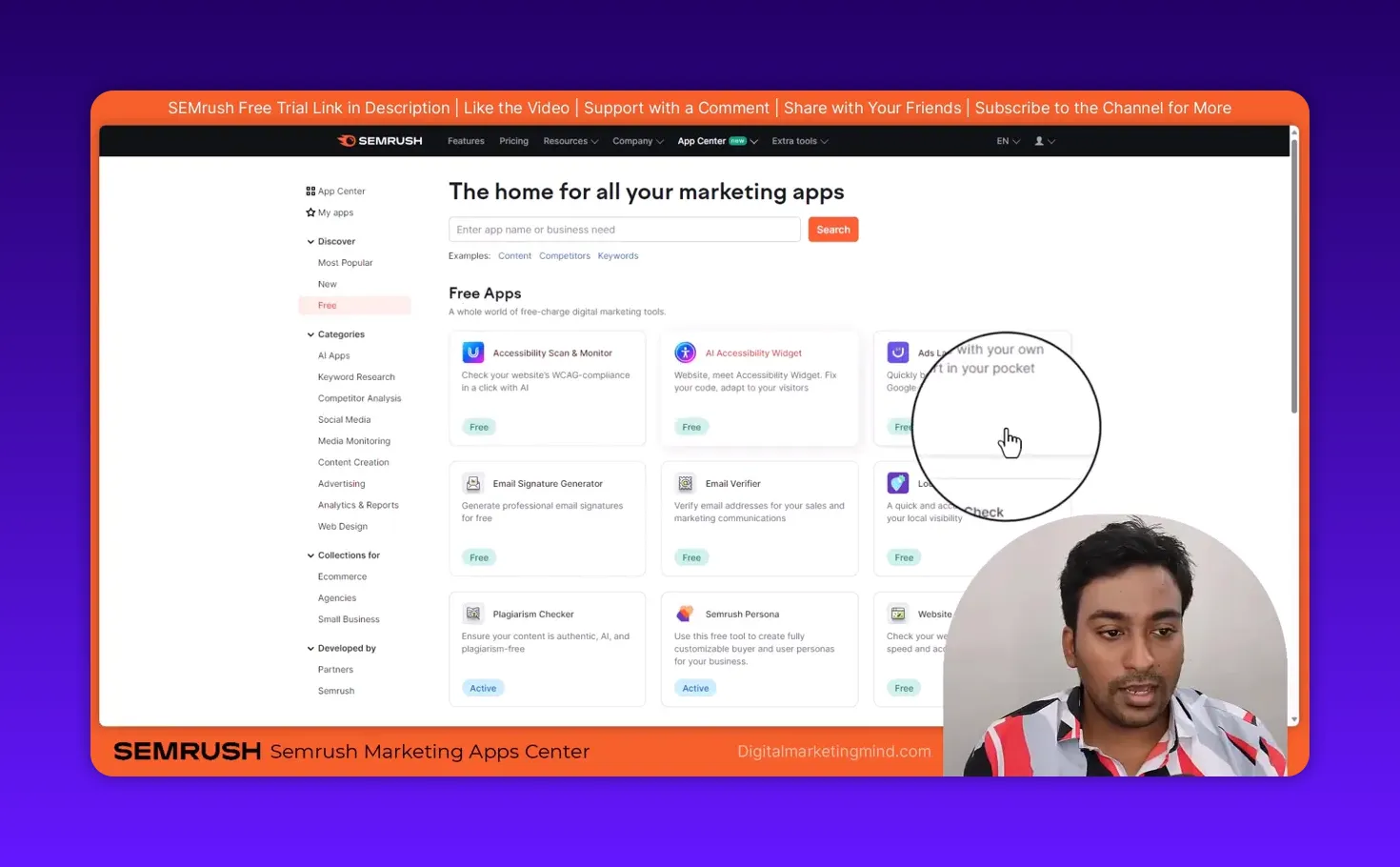The width and height of the screenshot is (1400, 867).
Task: Open the Semrush Persona app icon
Action: pos(685,614)
